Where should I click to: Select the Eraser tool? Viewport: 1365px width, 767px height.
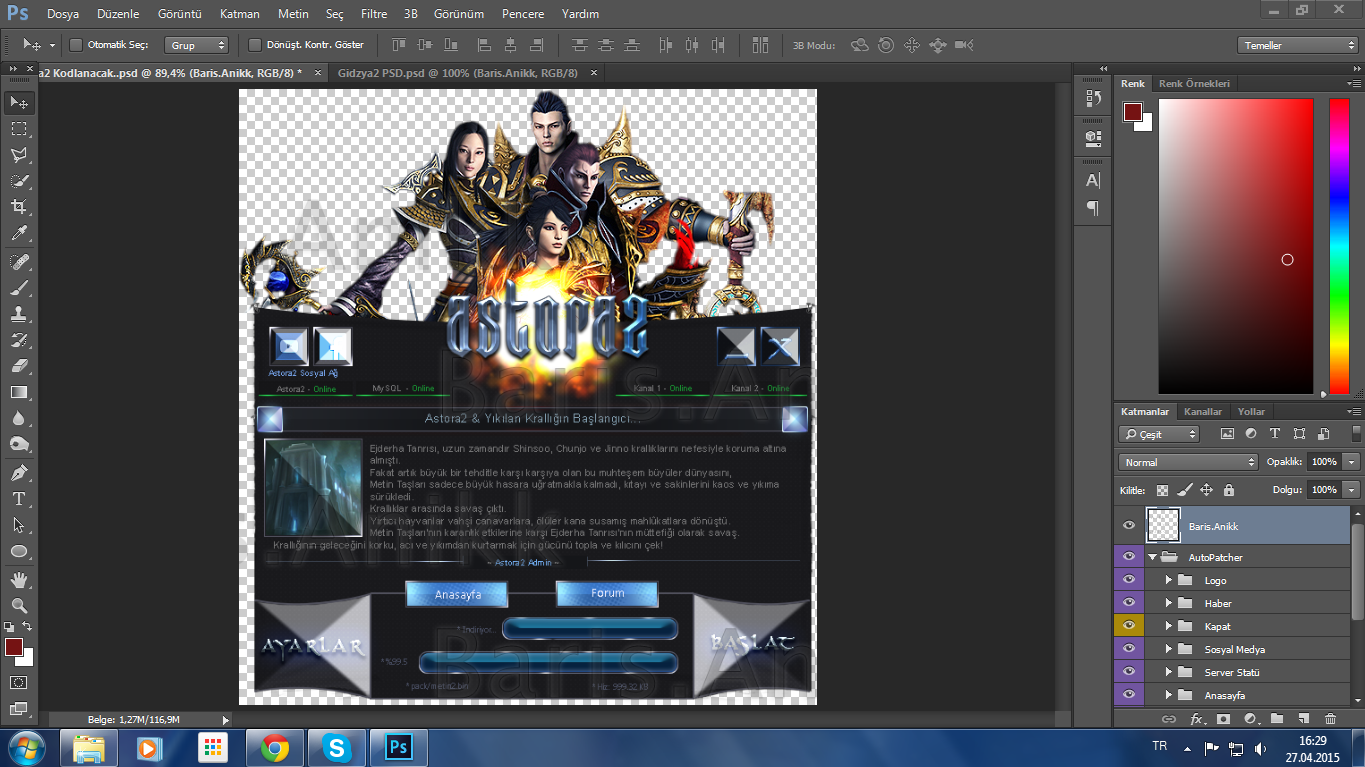tap(19, 366)
